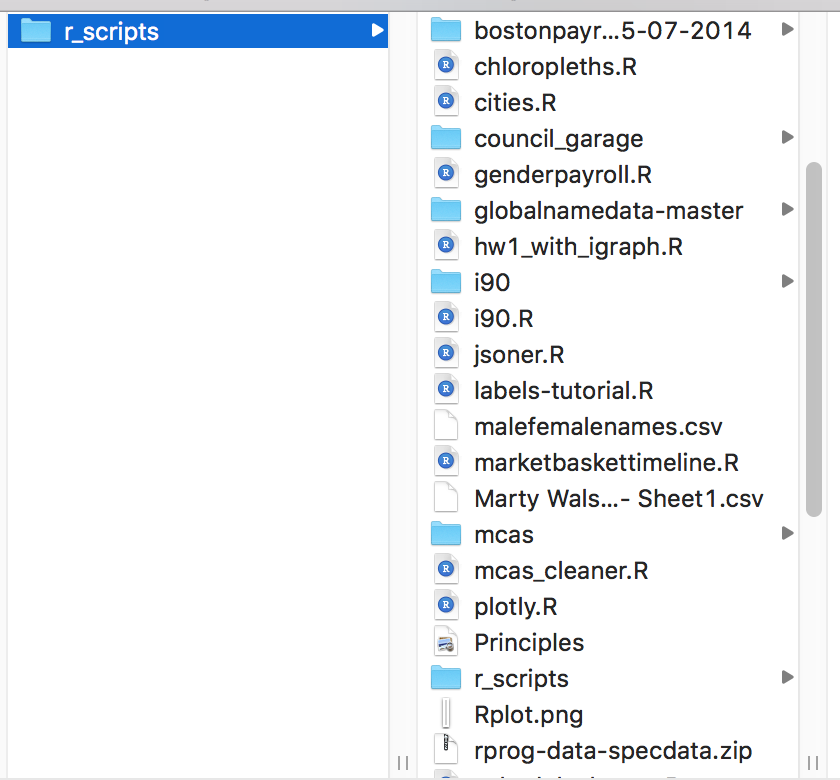Image resolution: width=840 pixels, height=780 pixels.
Task: Select hw1_with_igraph.R in the file list
Action: click(x=578, y=247)
